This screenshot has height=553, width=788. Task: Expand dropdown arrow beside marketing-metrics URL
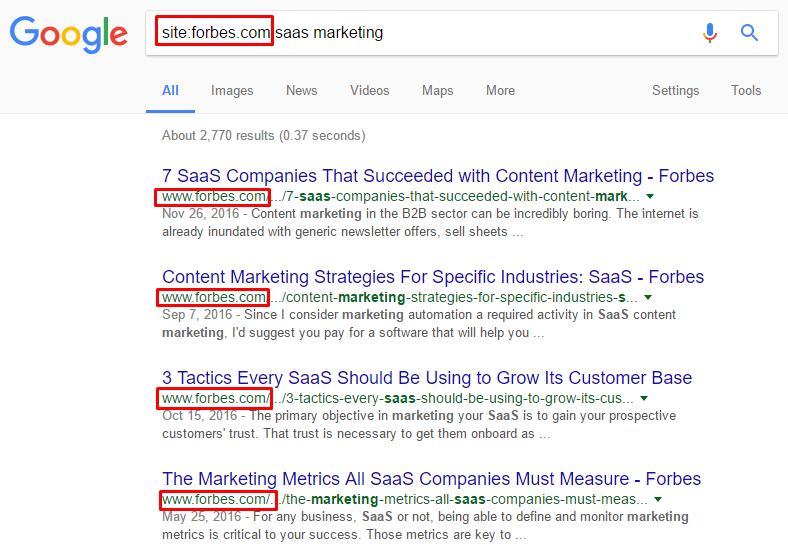[x=658, y=499]
